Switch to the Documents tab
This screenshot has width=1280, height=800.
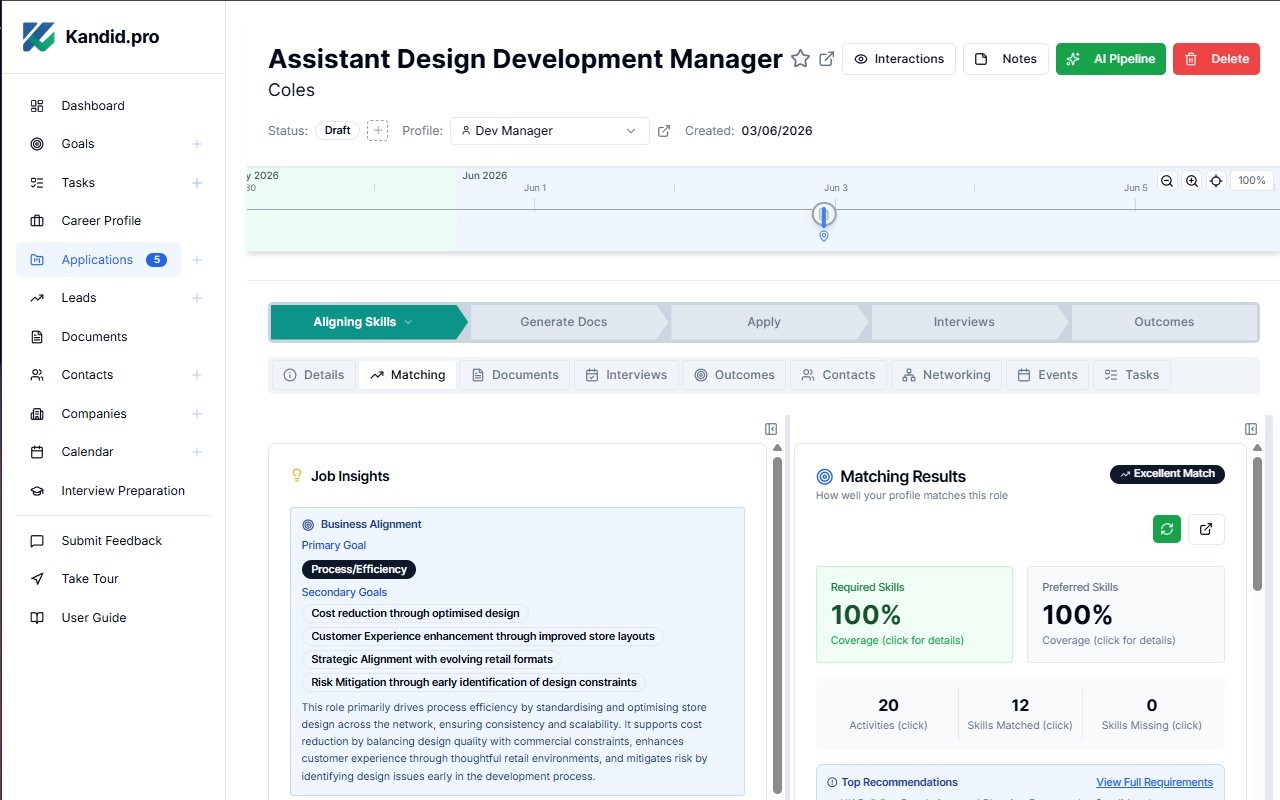pos(515,375)
